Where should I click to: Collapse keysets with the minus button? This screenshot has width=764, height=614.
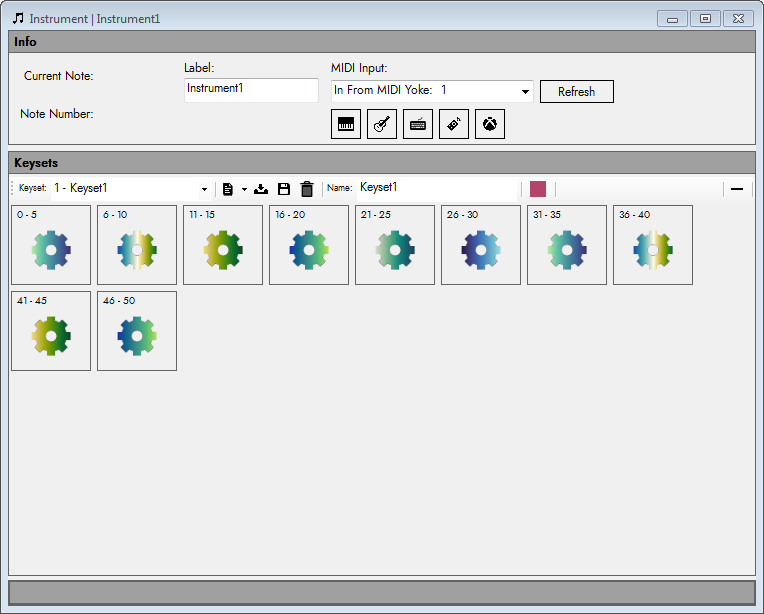737,189
